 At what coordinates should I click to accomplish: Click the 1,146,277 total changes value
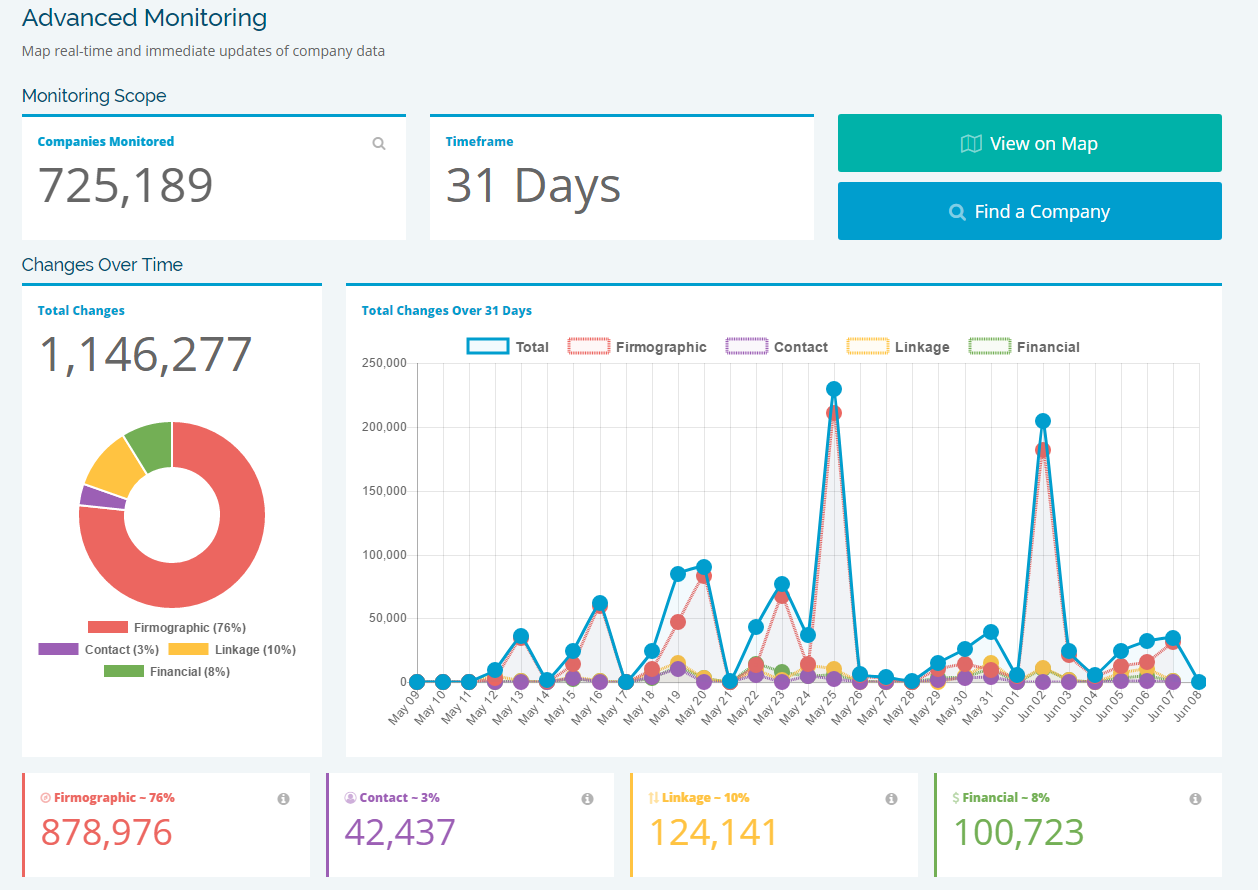tap(145, 355)
